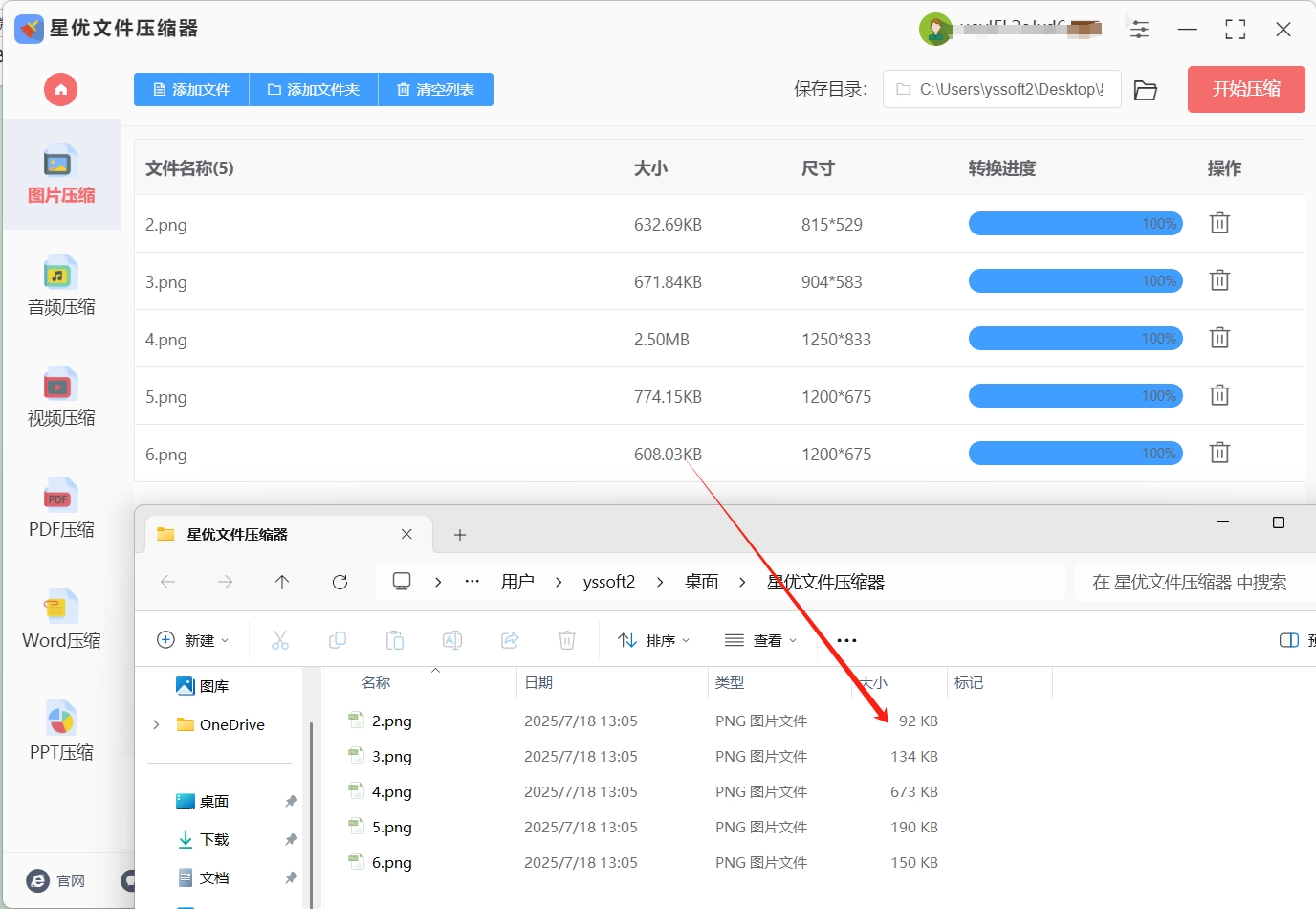Delete 2.png using its trash icon
The width and height of the screenshot is (1316, 909).
[x=1219, y=223]
